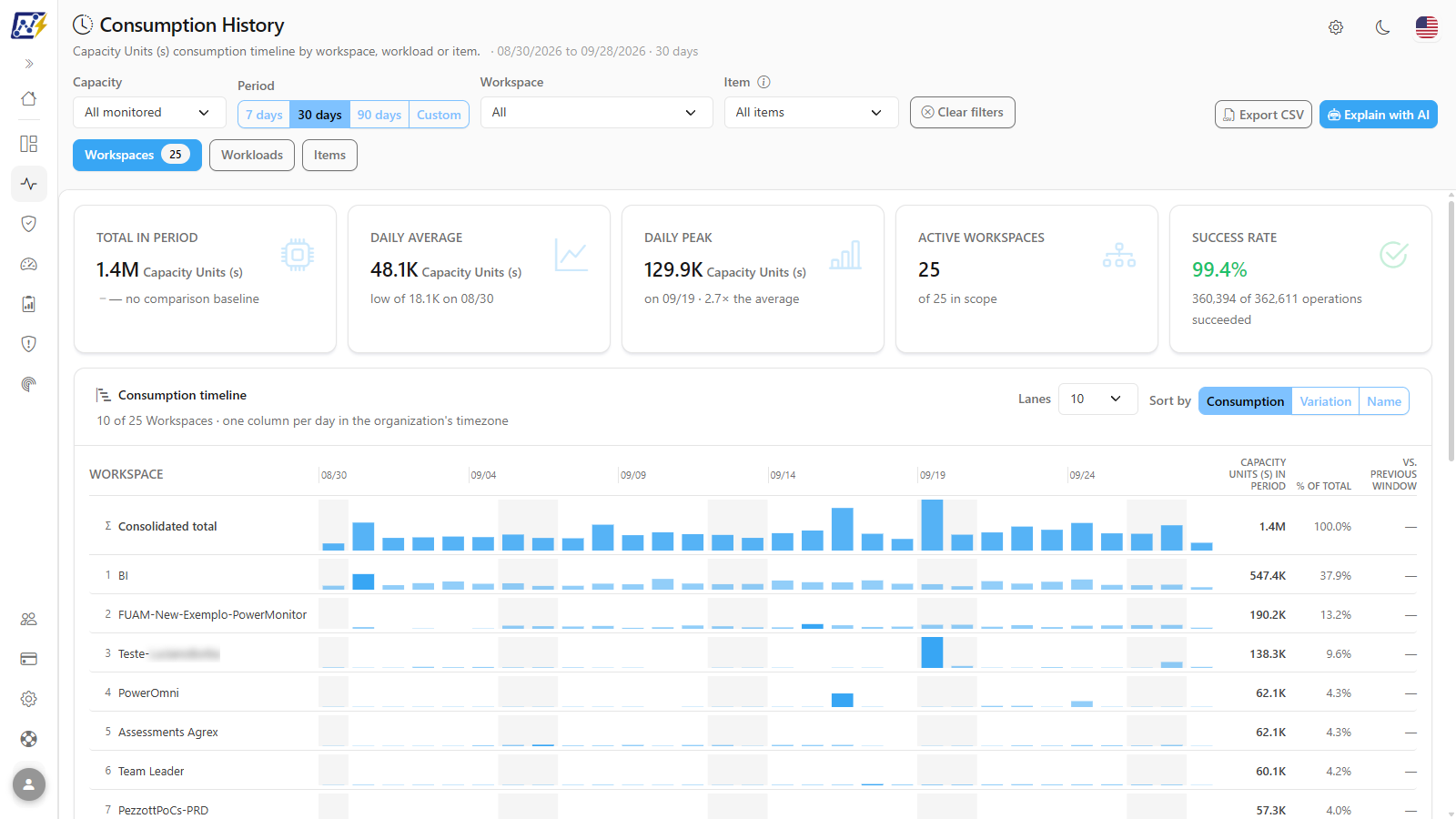Switch to the Workloads tab
Viewport: 1456px width, 819px height.
[x=252, y=155]
